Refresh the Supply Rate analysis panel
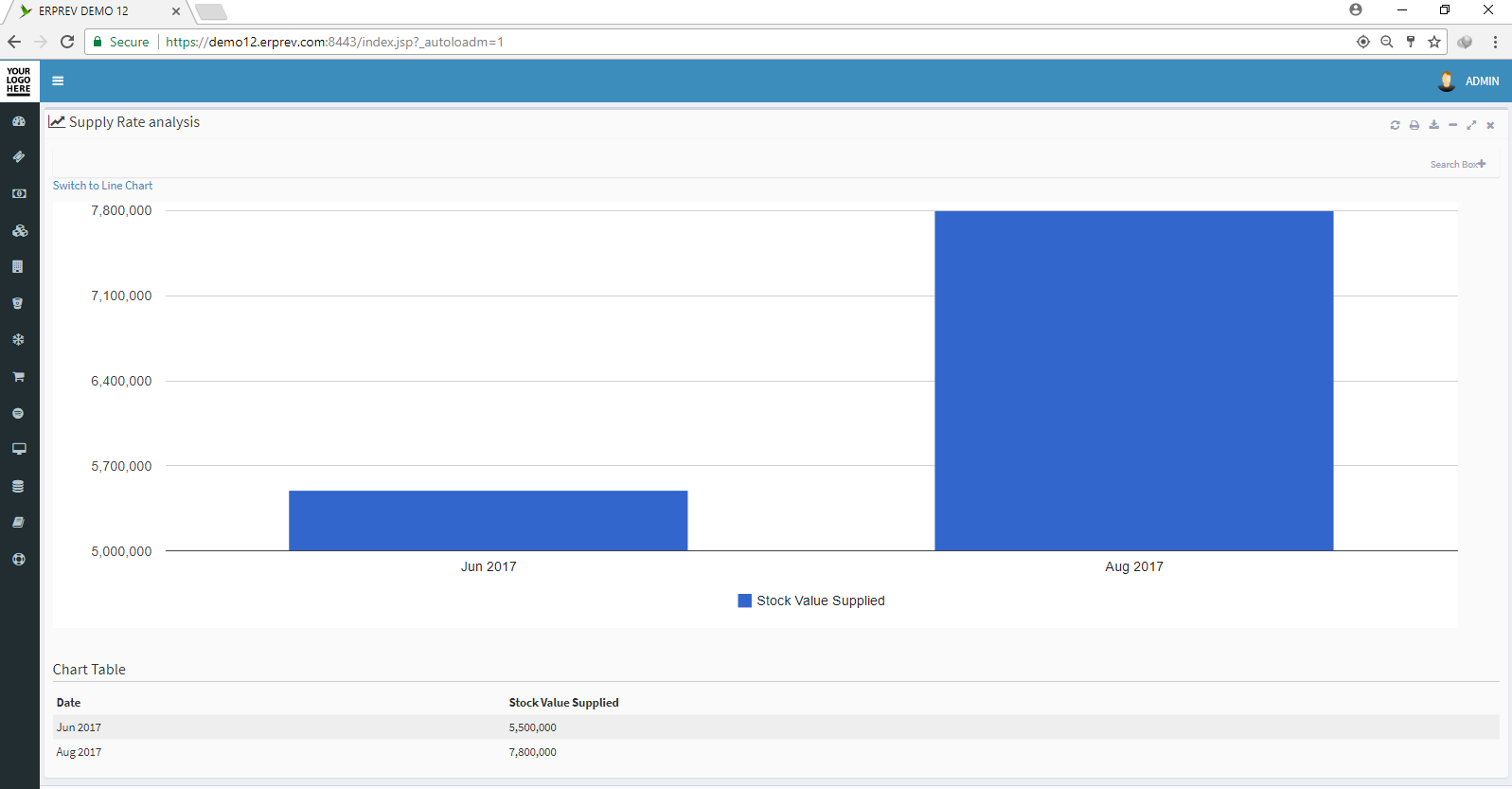1512x789 pixels. 1395,125
